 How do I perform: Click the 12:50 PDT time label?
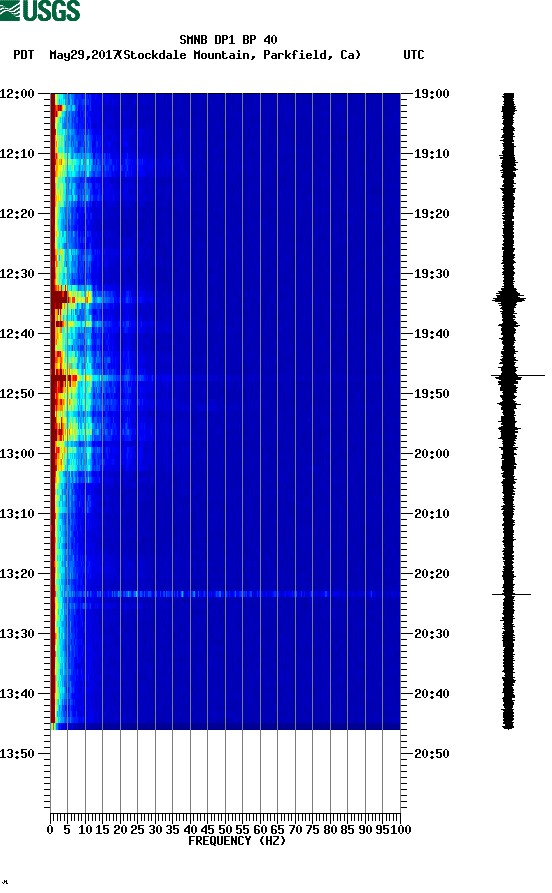coord(18,394)
